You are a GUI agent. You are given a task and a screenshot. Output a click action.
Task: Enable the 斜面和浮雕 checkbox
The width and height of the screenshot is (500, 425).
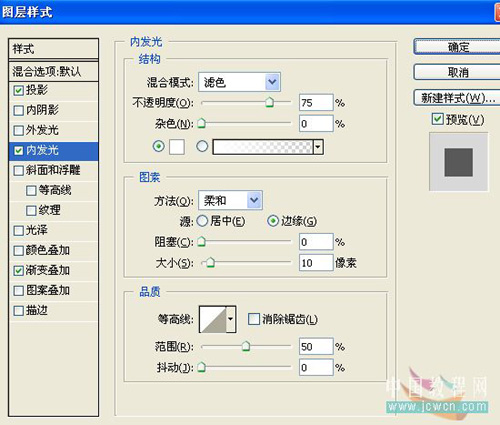(19, 171)
